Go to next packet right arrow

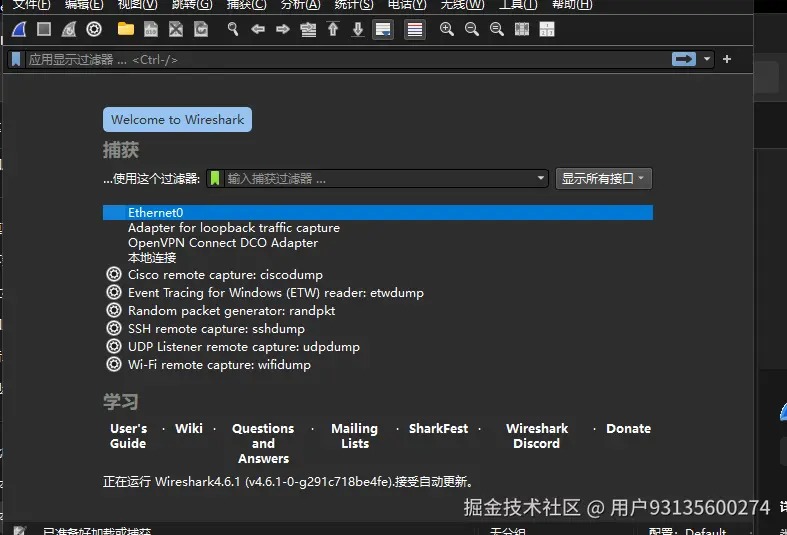pos(283,29)
